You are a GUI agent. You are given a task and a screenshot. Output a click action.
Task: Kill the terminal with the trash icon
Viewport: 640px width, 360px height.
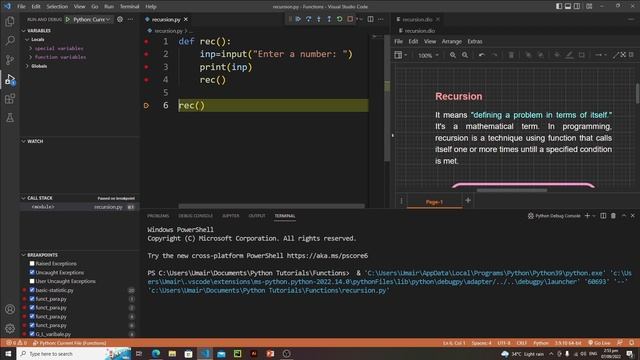pyautogui.click(x=613, y=216)
